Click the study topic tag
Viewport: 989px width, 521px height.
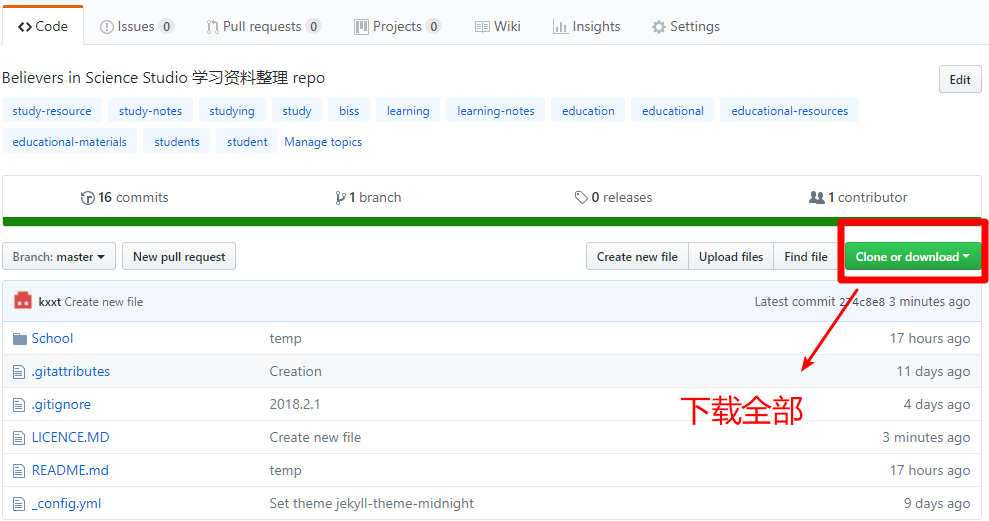[297, 111]
